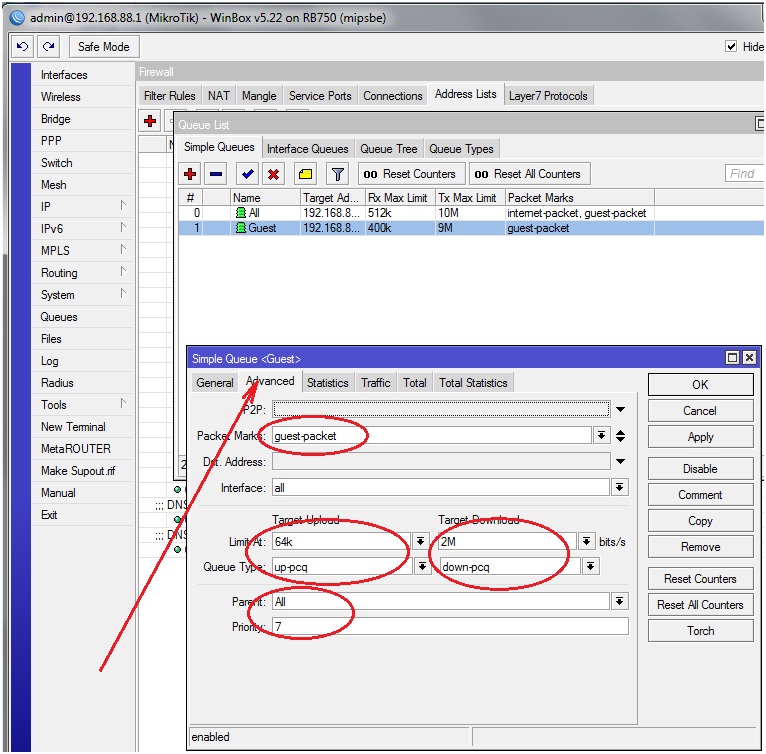Open the filter funnel icon

[338, 174]
